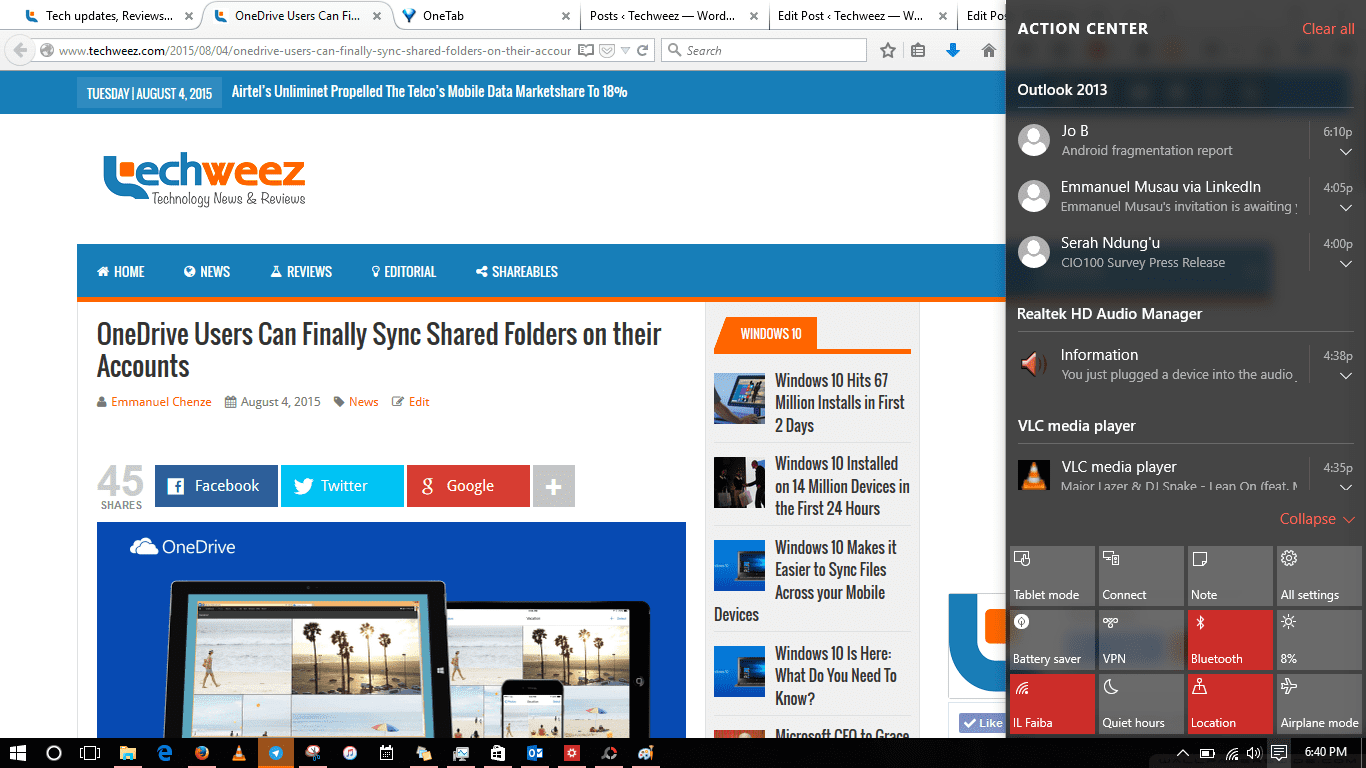Open volume control in system tray
Image resolution: width=1366 pixels, height=768 pixels.
tap(1255, 753)
